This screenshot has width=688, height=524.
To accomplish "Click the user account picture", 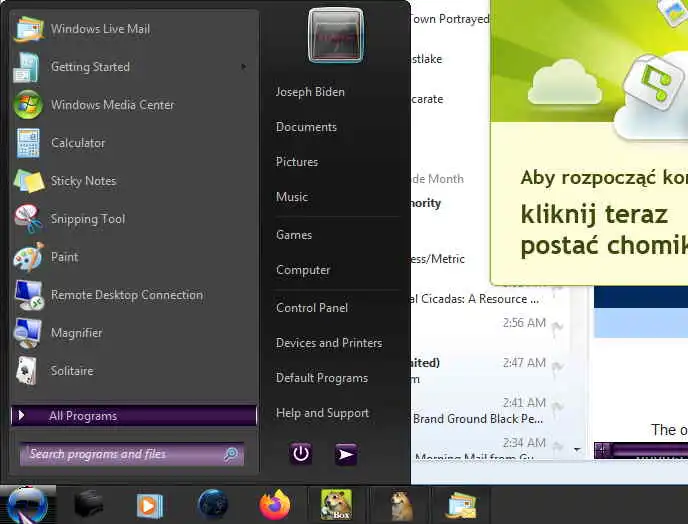I will pyautogui.click(x=336, y=36).
